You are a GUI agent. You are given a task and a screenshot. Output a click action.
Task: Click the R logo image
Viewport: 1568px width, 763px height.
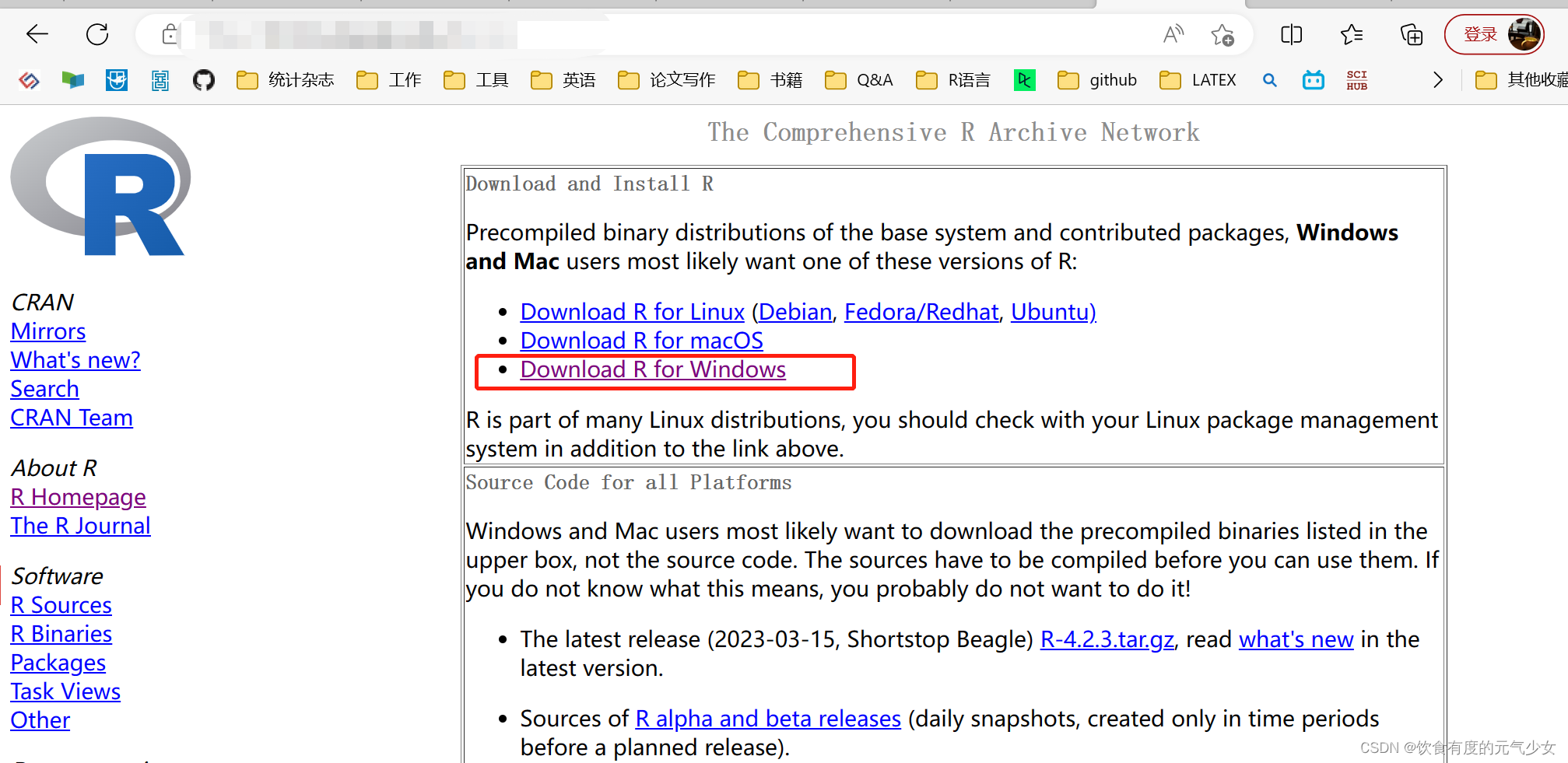pyautogui.click(x=100, y=187)
